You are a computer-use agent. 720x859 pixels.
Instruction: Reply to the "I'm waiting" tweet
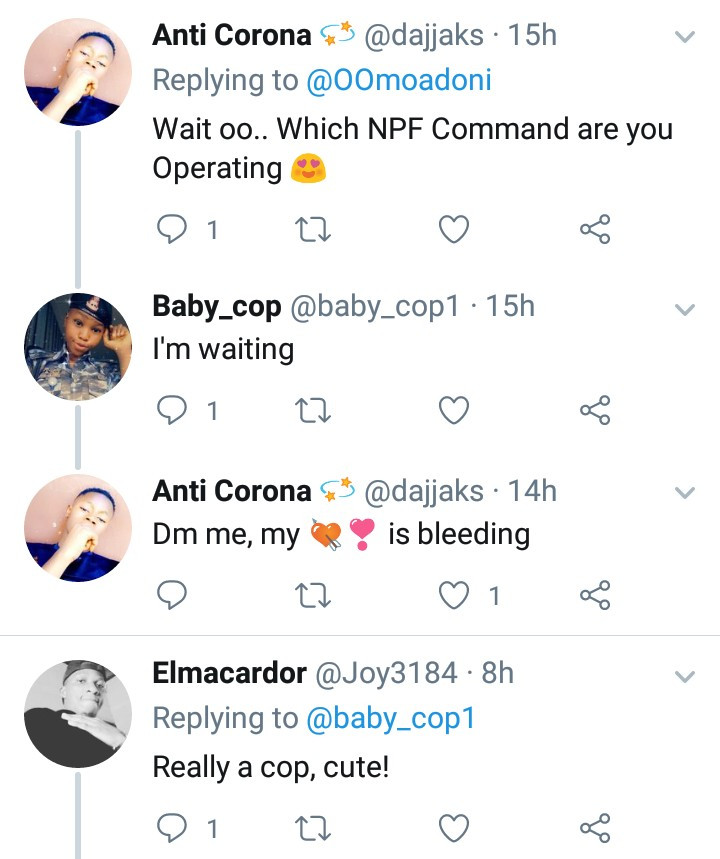tap(174, 410)
